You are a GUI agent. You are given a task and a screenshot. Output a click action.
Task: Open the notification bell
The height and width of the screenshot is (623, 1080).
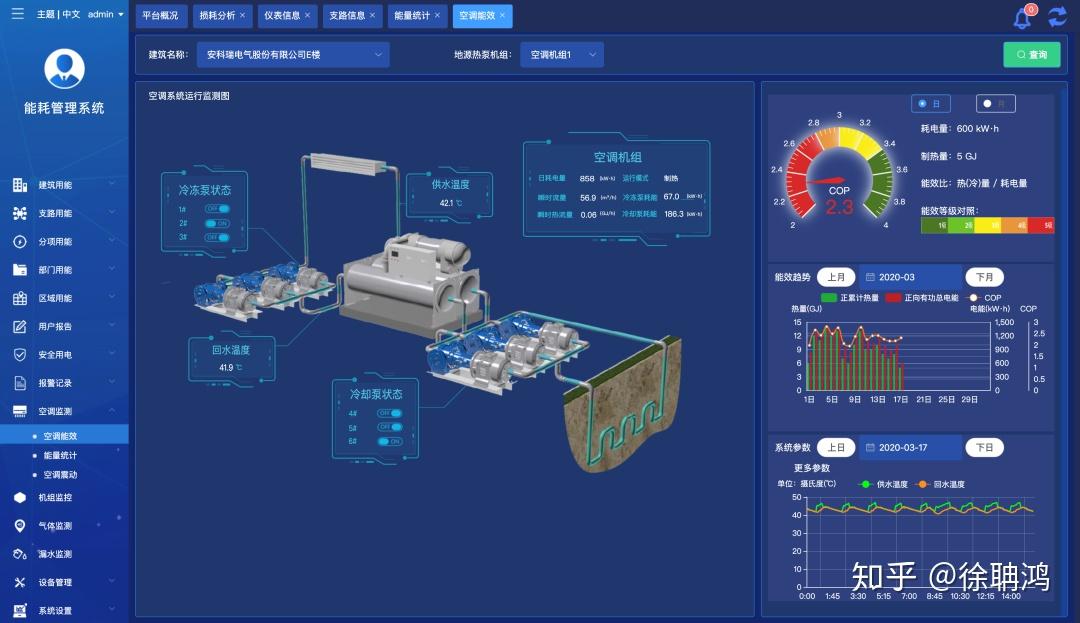click(x=1022, y=19)
